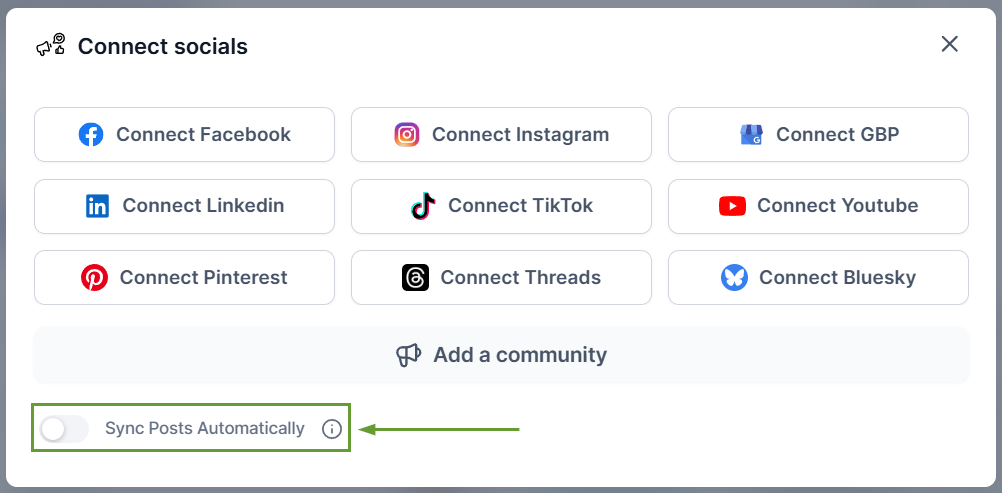Viewport: 1002px width, 493px height.
Task: Click the Google Business Profile storefront icon
Action: 751,135
